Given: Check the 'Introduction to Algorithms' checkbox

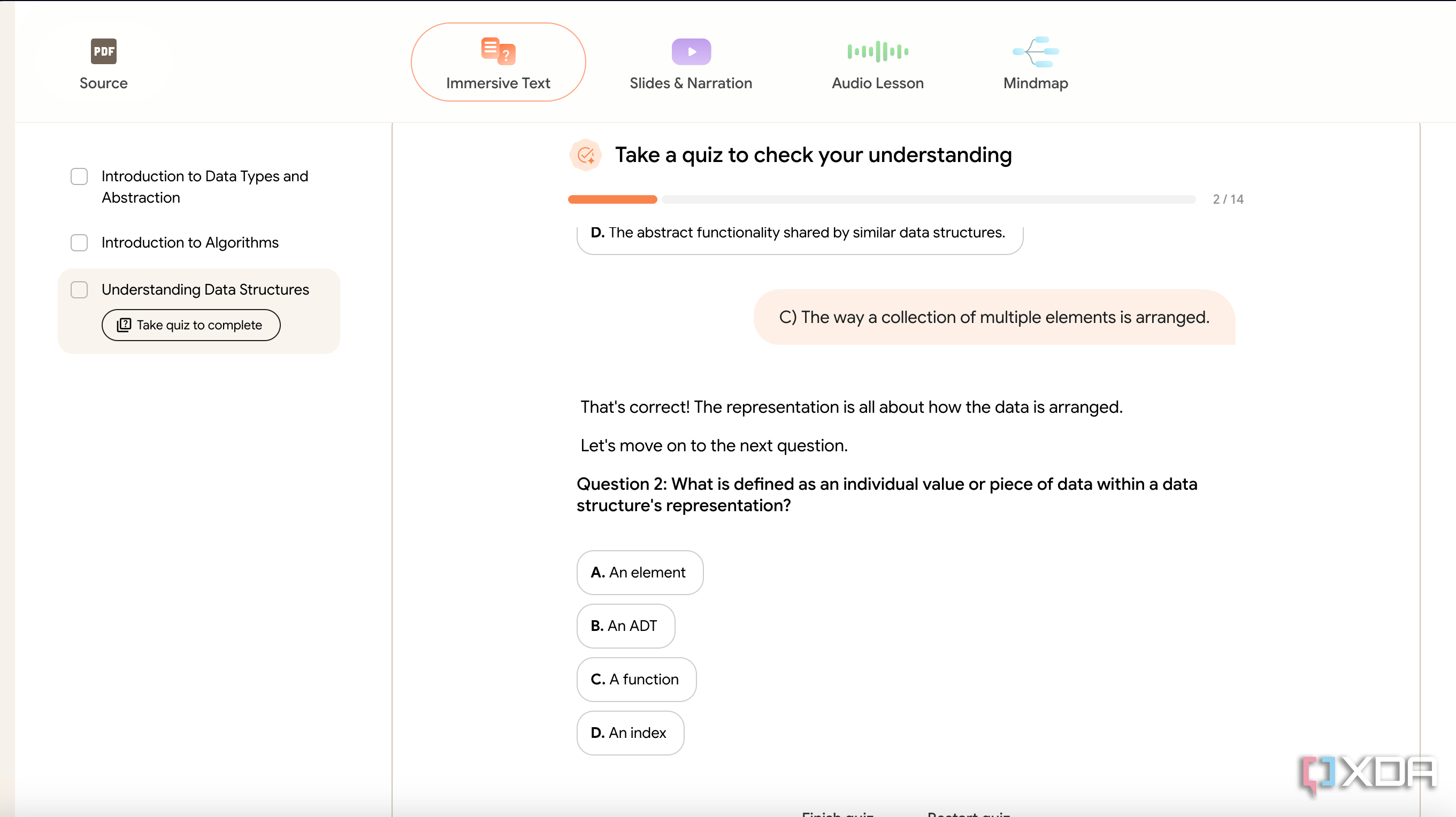Looking at the screenshot, I should coord(79,242).
